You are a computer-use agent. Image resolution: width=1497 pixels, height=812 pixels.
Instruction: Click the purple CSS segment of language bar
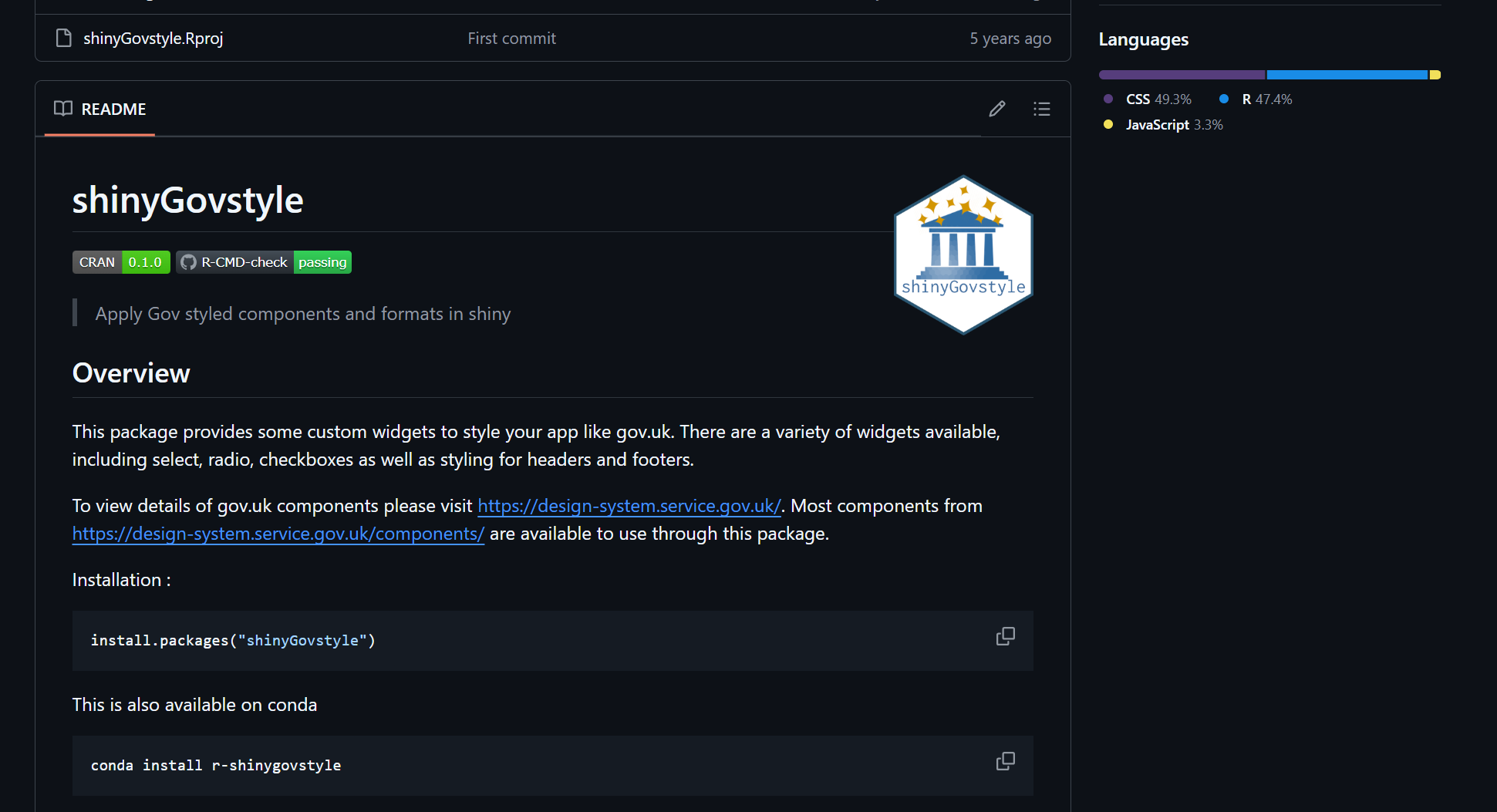click(1182, 75)
